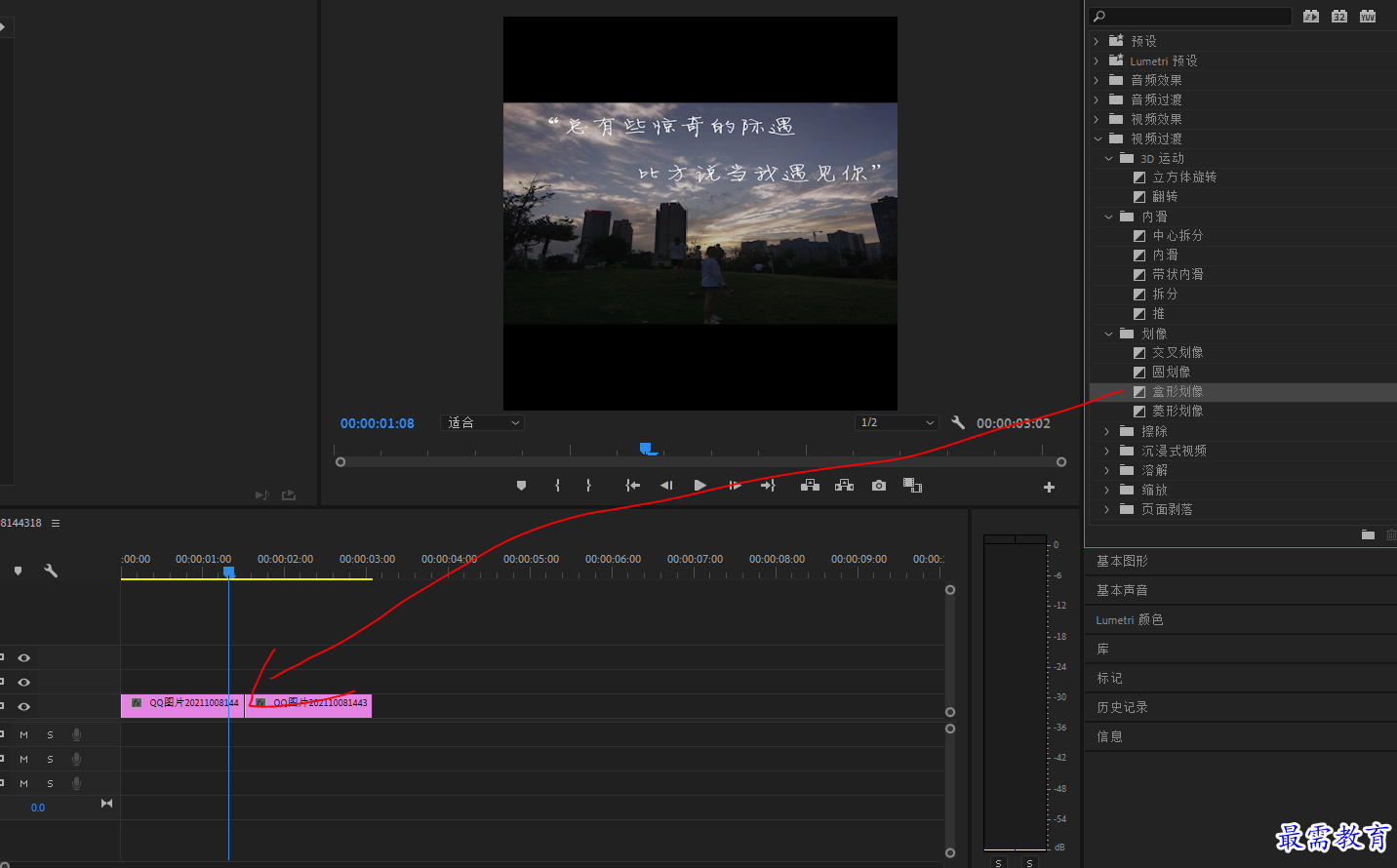Open the 适合 zoom level dropdown

(484, 422)
